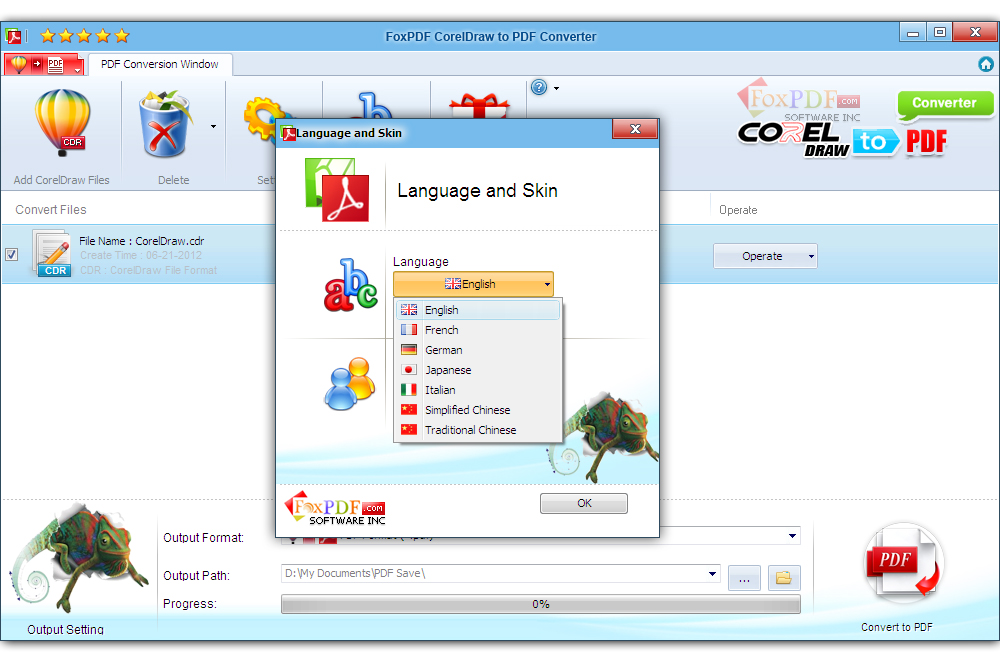Viewport: 1000px width, 664px height.
Task: Expand the Output Path dropdown arrow
Action: click(712, 573)
